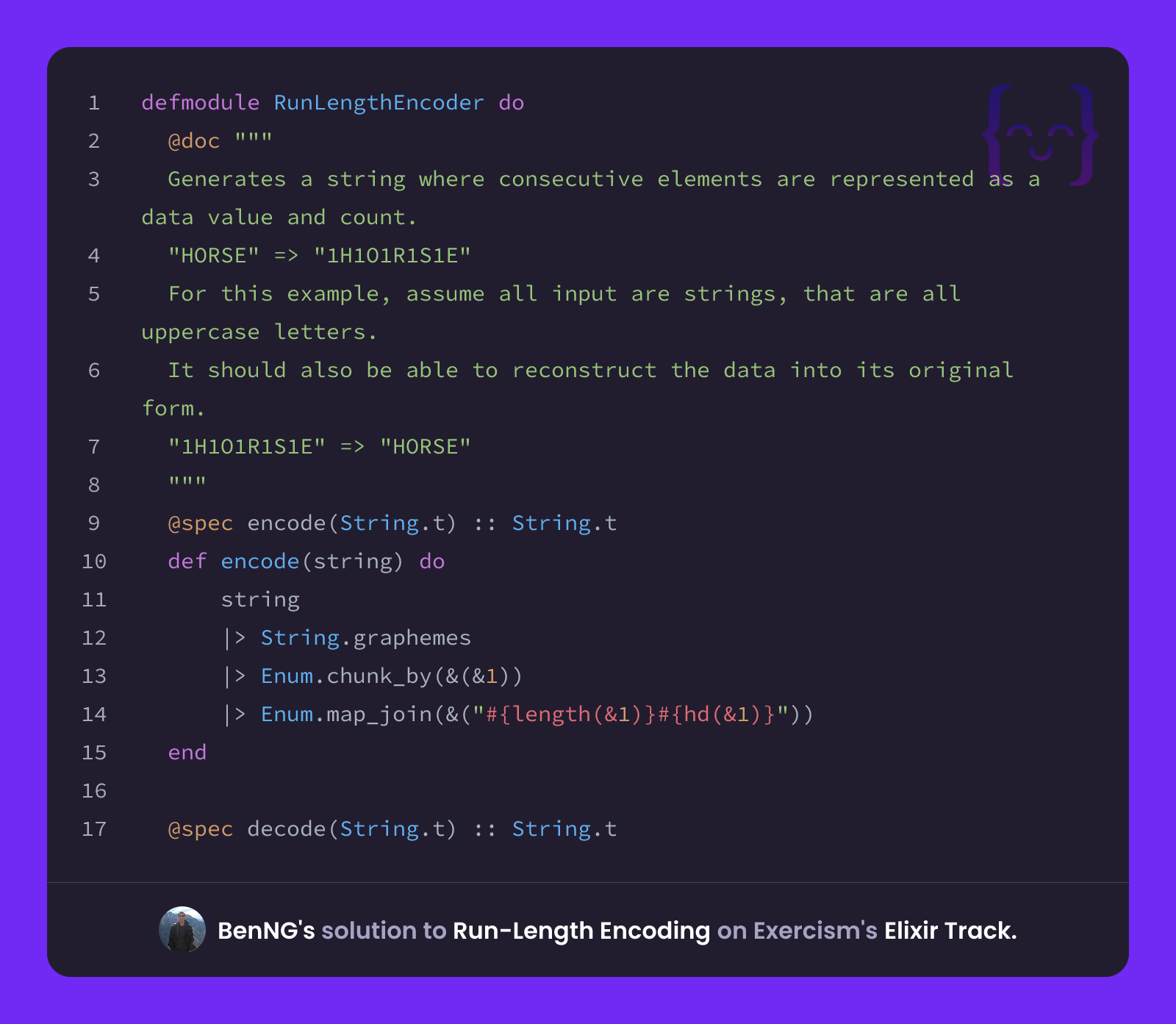Click 'defmodule RunLengthEncoder do' on line 1

(333, 102)
